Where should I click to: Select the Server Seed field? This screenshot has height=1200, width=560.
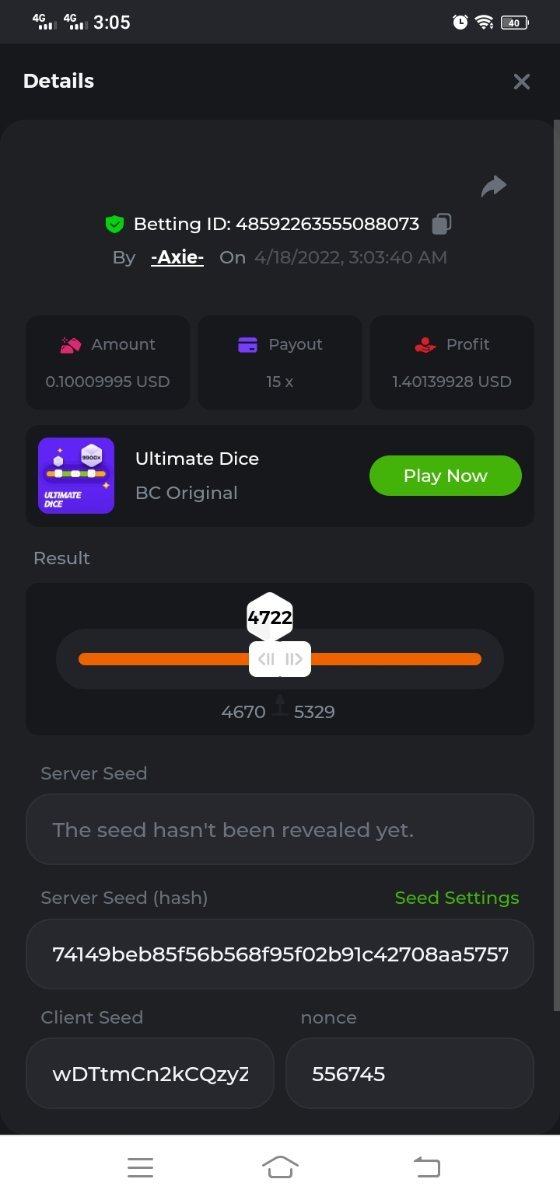[x=280, y=829]
